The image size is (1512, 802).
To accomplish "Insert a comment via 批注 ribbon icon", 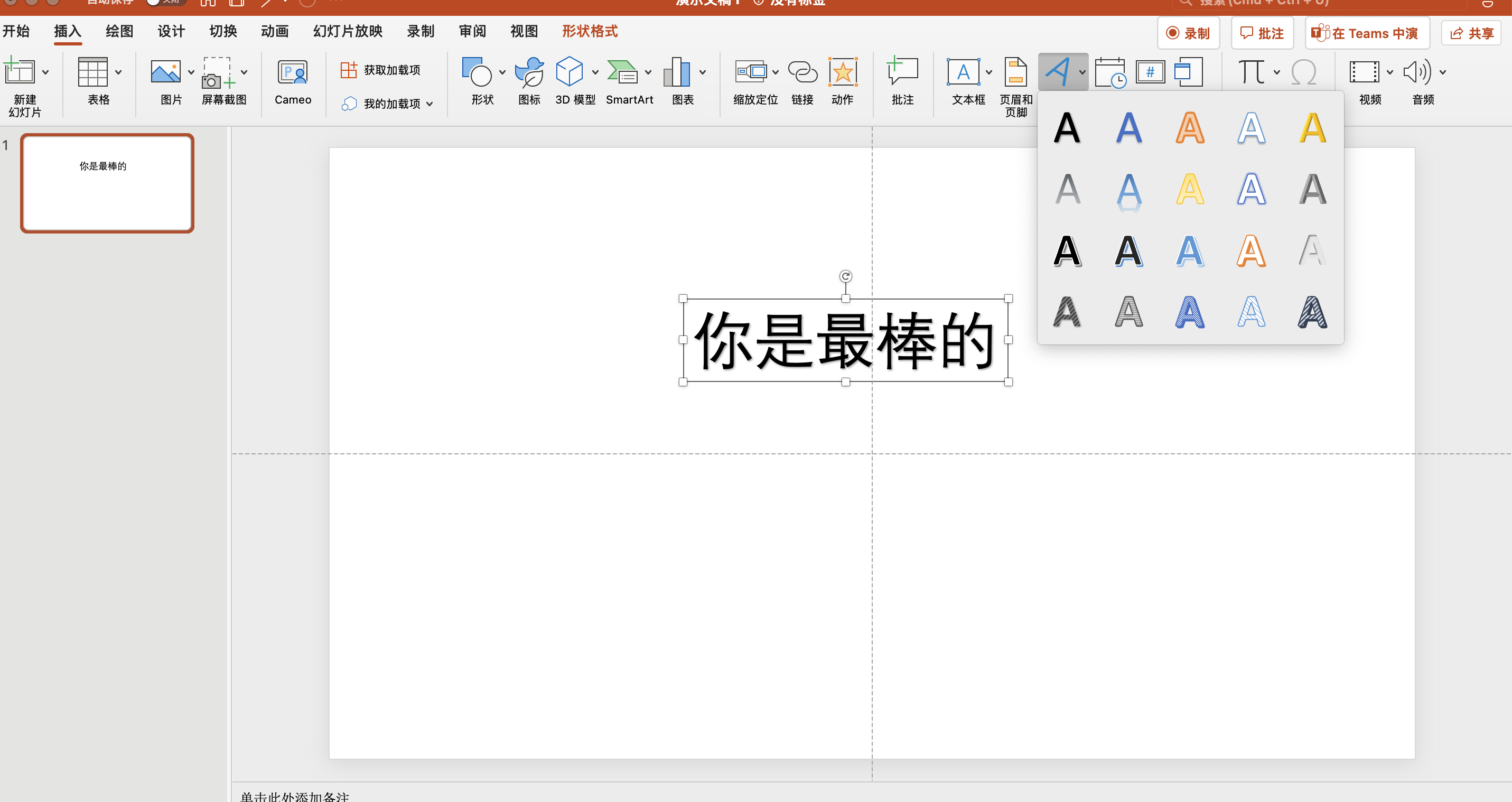I will (902, 72).
